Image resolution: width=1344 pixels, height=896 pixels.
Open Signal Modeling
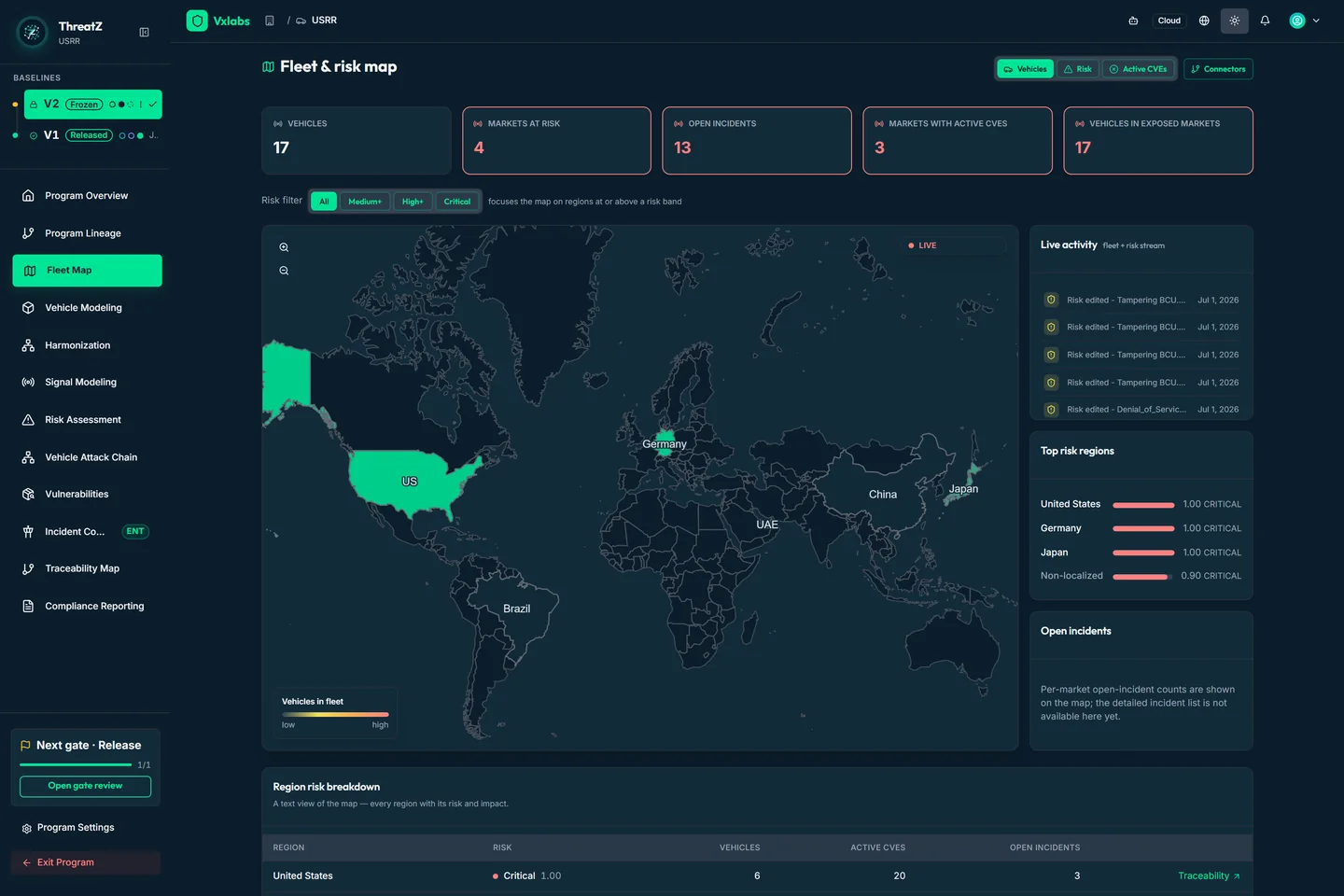(x=87, y=383)
